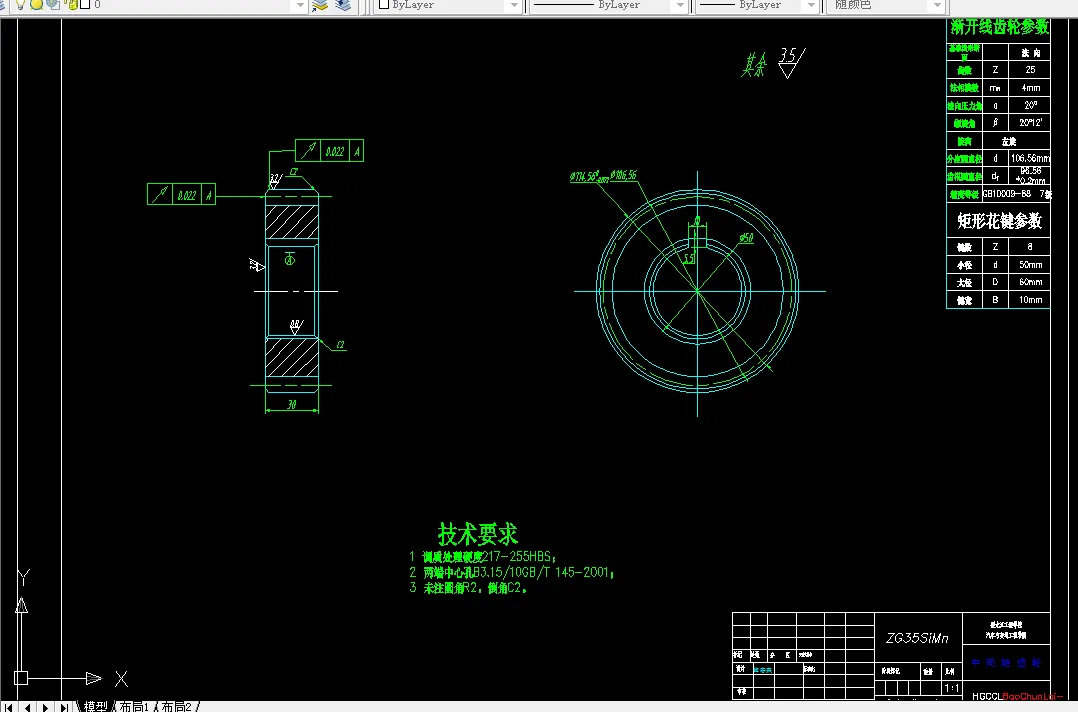
Task: Toggle the layer on/off lightbulb icon
Action: (21, 5)
